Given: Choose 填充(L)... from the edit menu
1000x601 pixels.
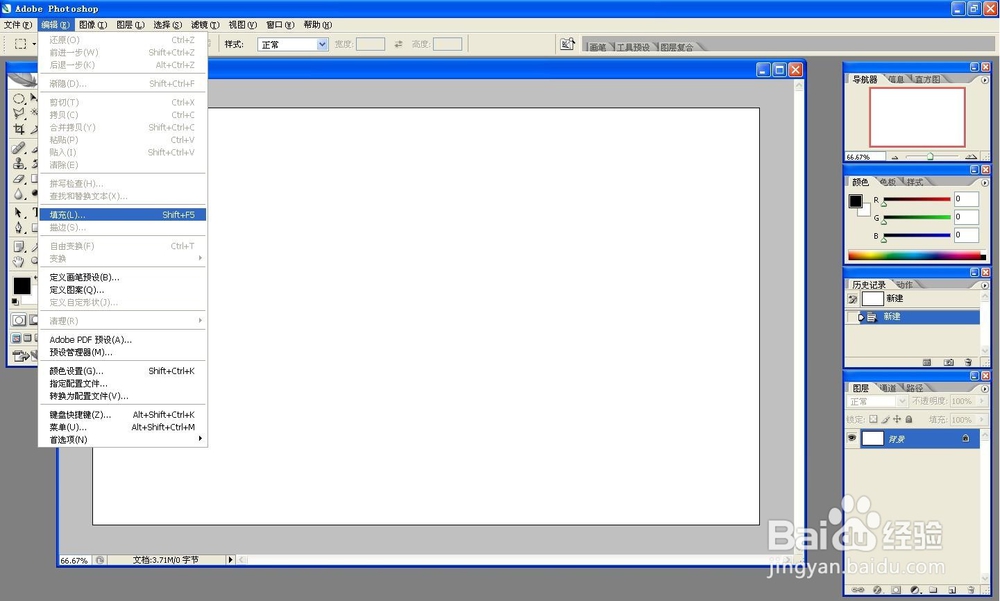Looking at the screenshot, I should (x=122, y=214).
